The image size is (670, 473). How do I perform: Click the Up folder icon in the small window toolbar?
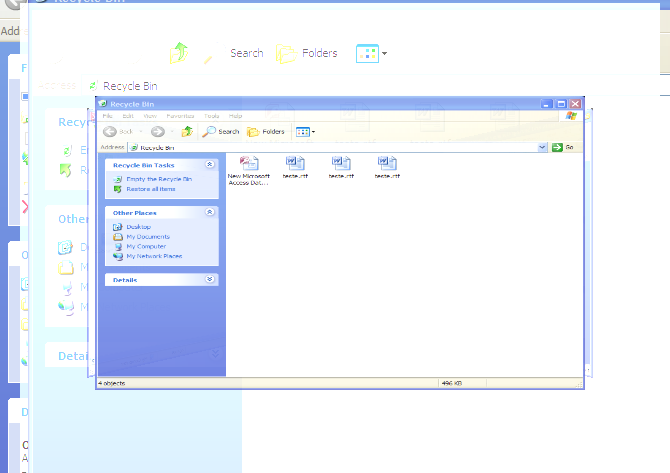[x=186, y=131]
